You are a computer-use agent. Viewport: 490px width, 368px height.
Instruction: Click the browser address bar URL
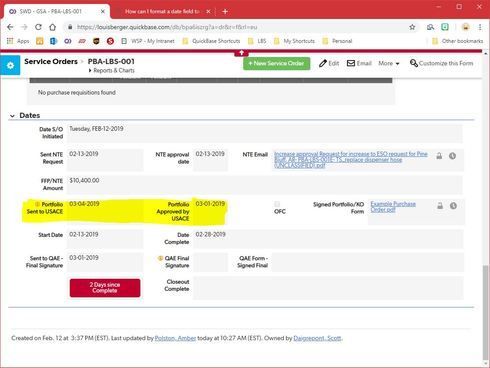(167, 27)
